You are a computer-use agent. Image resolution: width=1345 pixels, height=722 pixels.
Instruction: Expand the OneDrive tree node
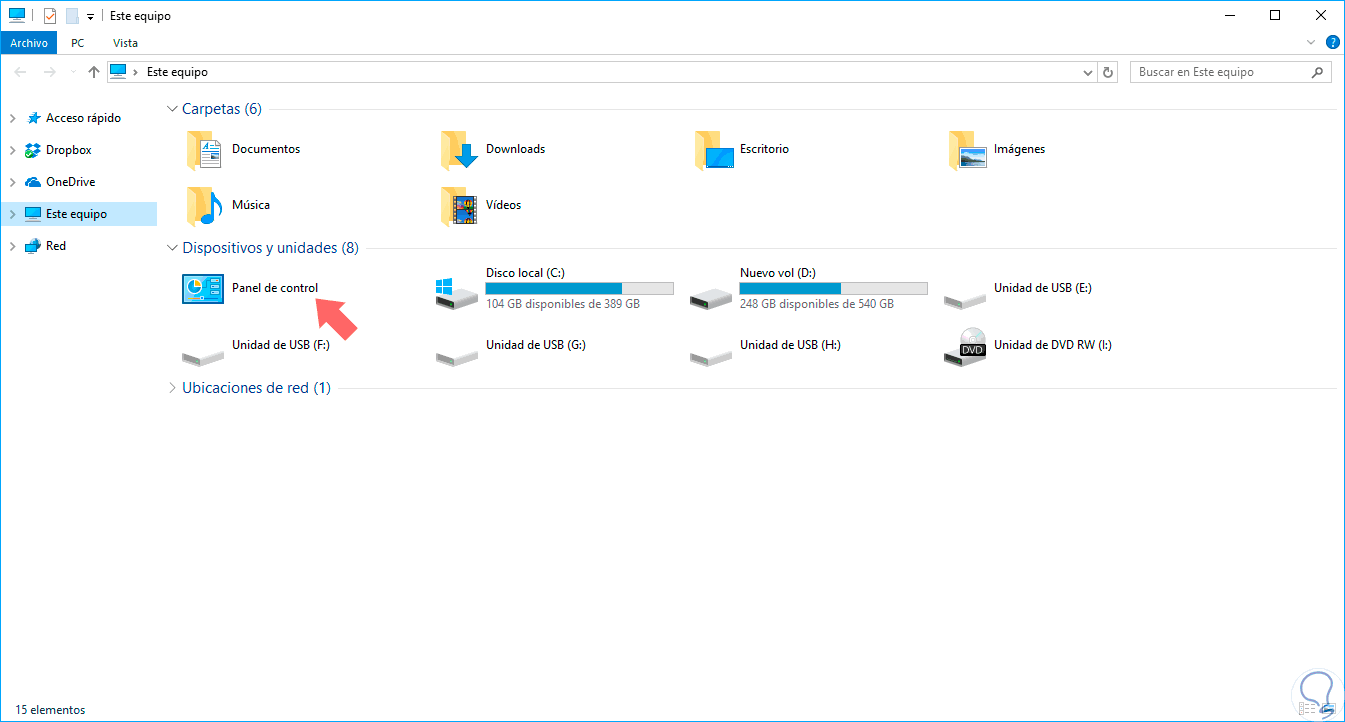(12, 182)
